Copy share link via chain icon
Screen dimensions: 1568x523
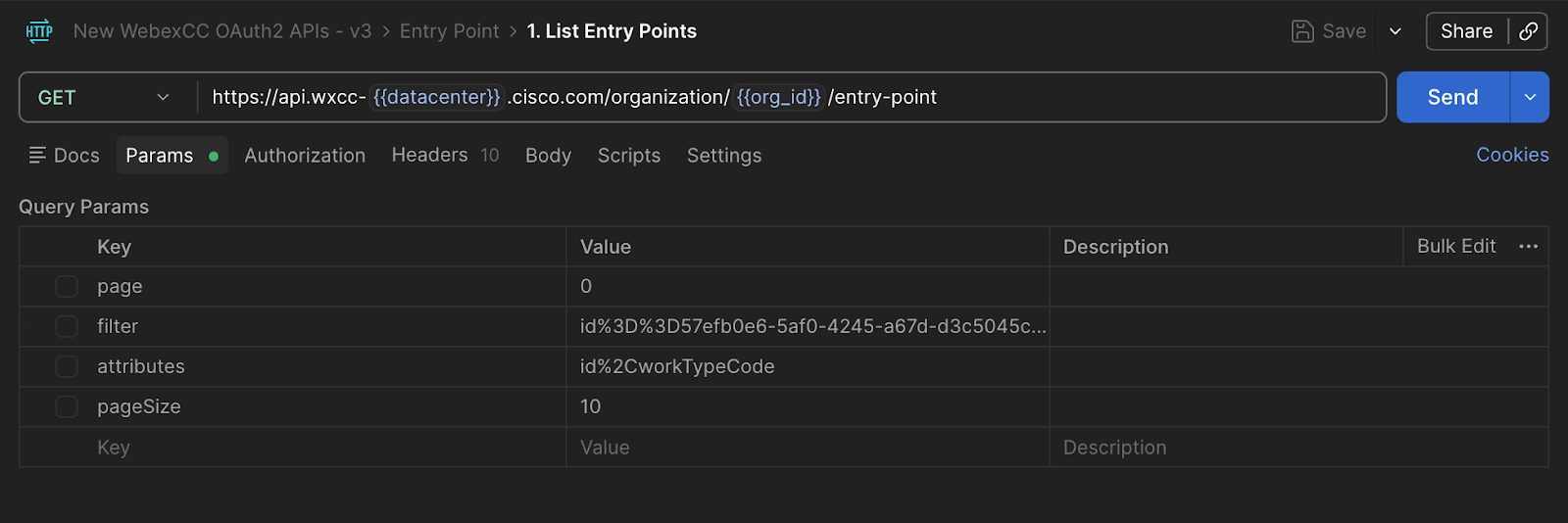1528,31
